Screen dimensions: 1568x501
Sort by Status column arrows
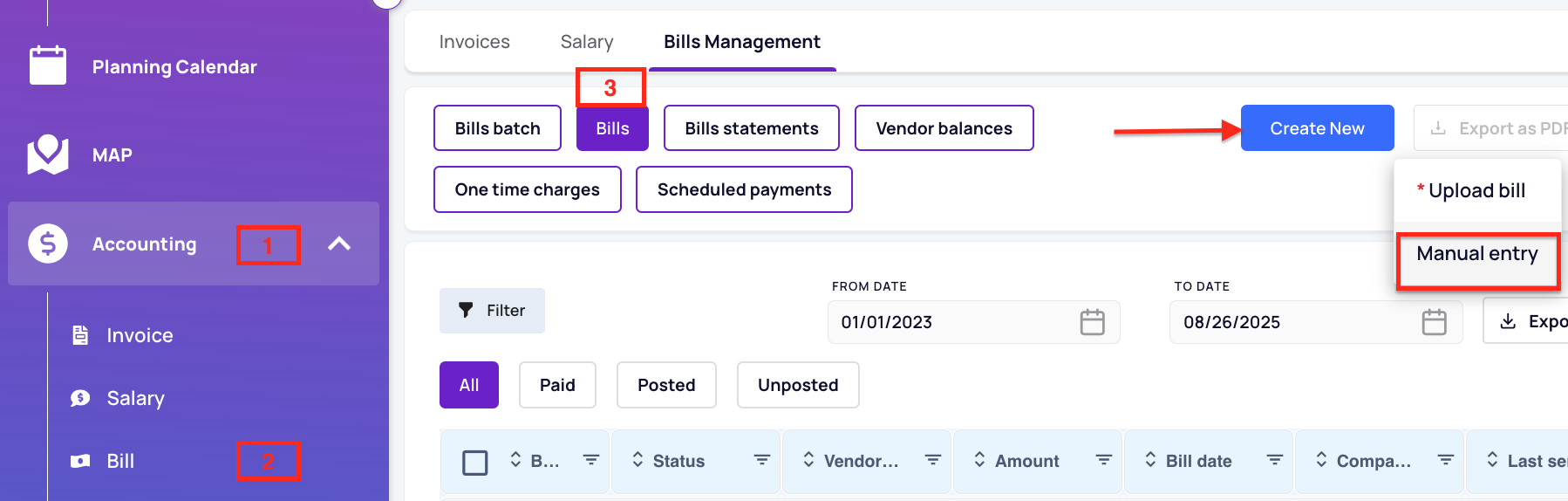(x=637, y=460)
